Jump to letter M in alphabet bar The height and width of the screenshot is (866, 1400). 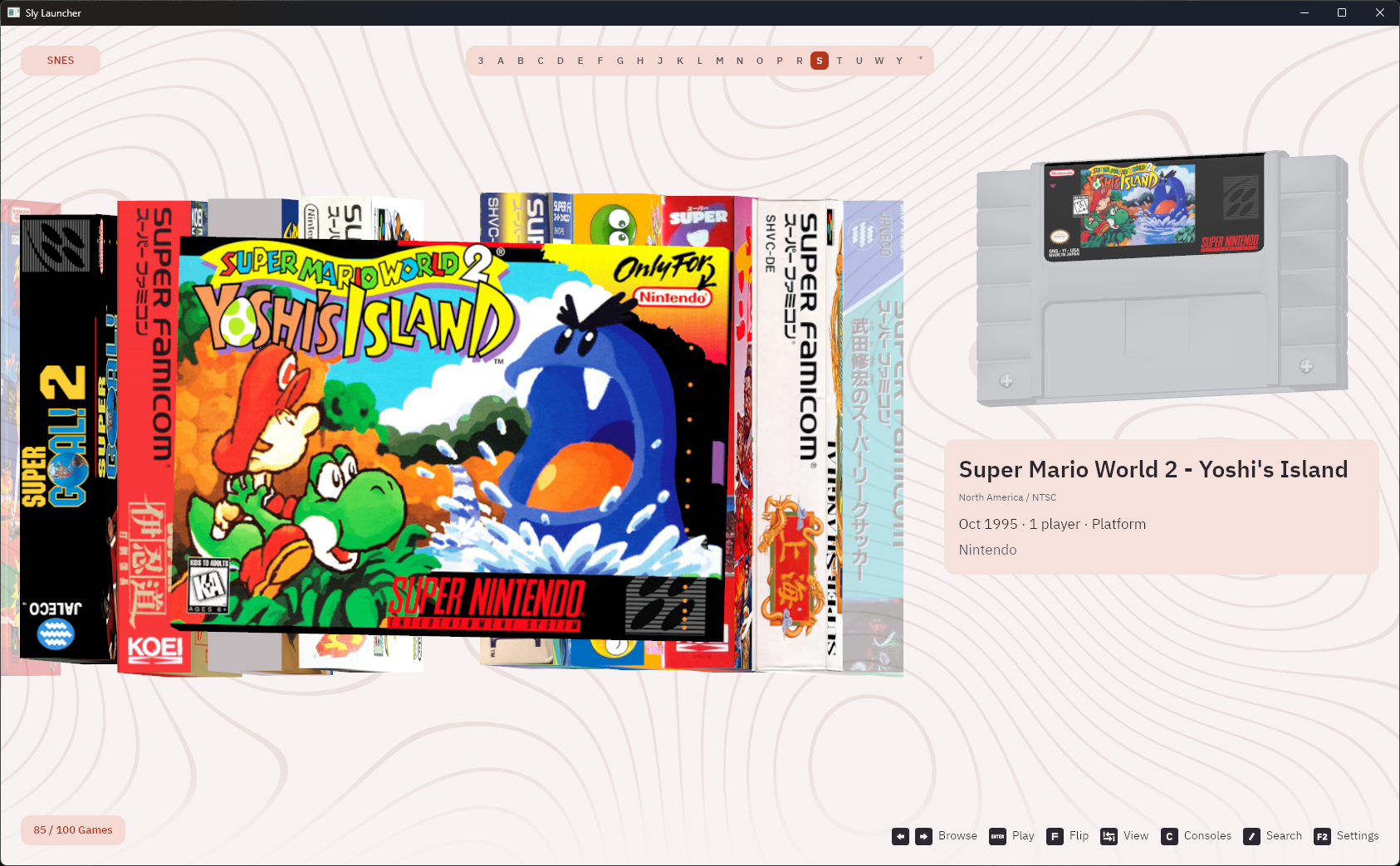720,61
